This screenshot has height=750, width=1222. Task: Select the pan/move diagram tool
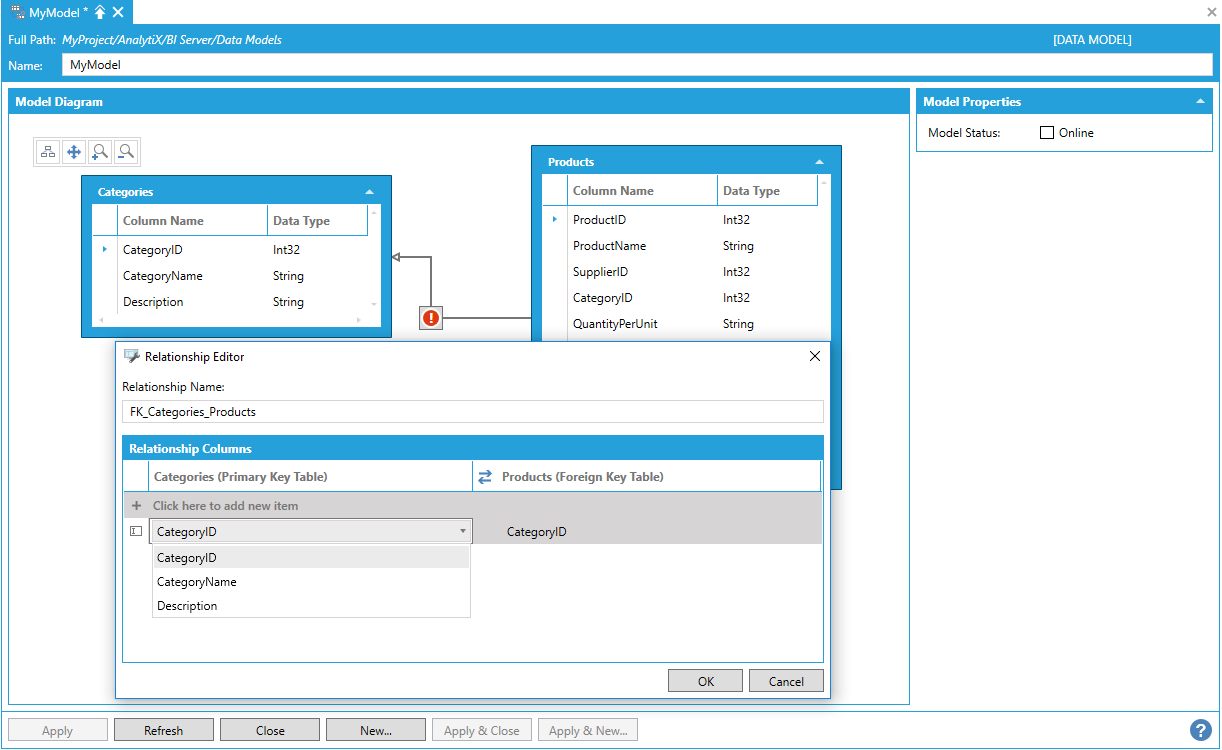[x=74, y=152]
